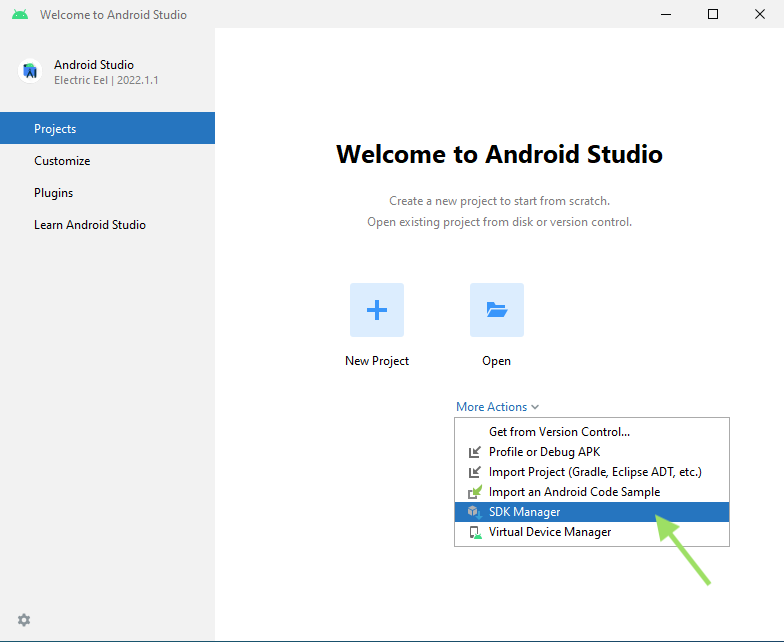Minimize the Welcome window

(x=666, y=14)
